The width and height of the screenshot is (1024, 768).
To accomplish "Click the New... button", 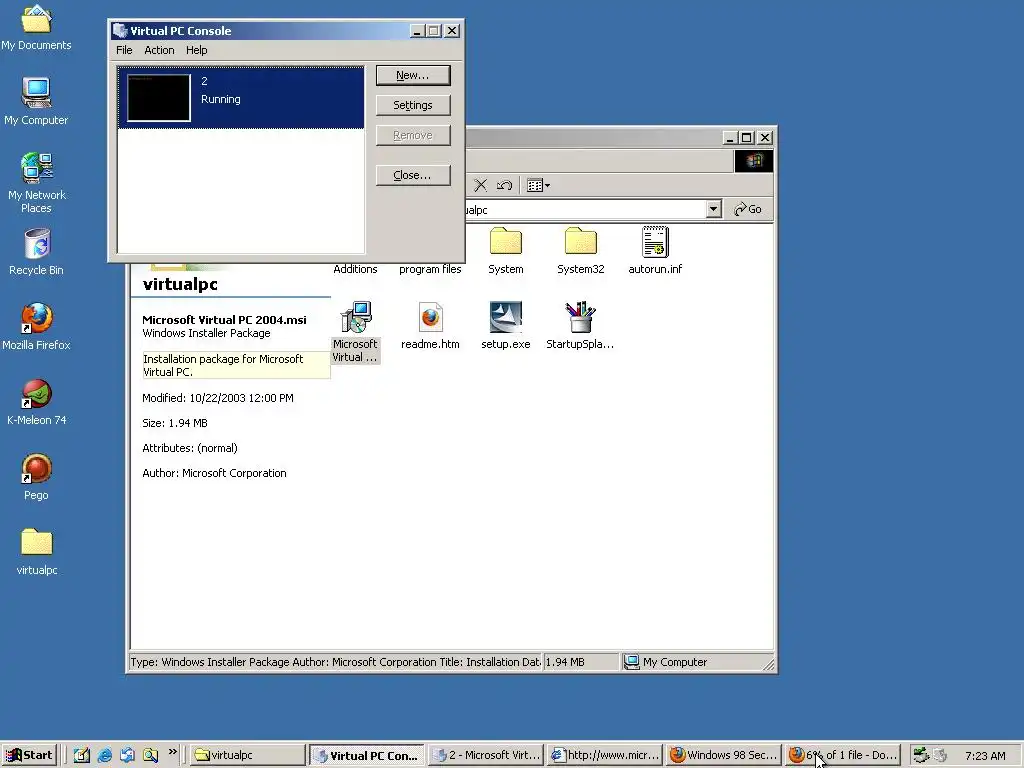I will (x=413, y=75).
